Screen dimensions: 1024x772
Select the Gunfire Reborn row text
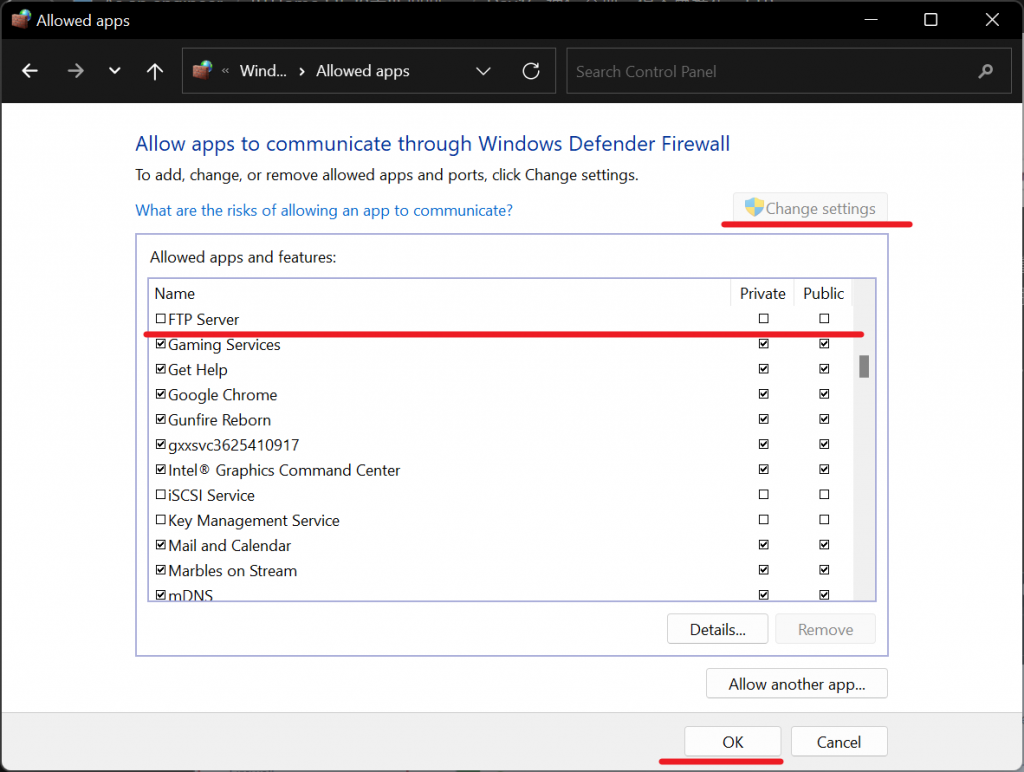219,420
